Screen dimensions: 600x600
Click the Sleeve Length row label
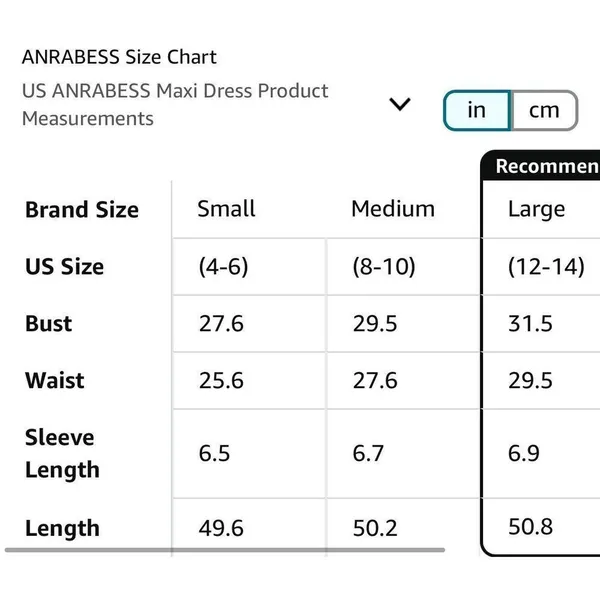coord(62,453)
